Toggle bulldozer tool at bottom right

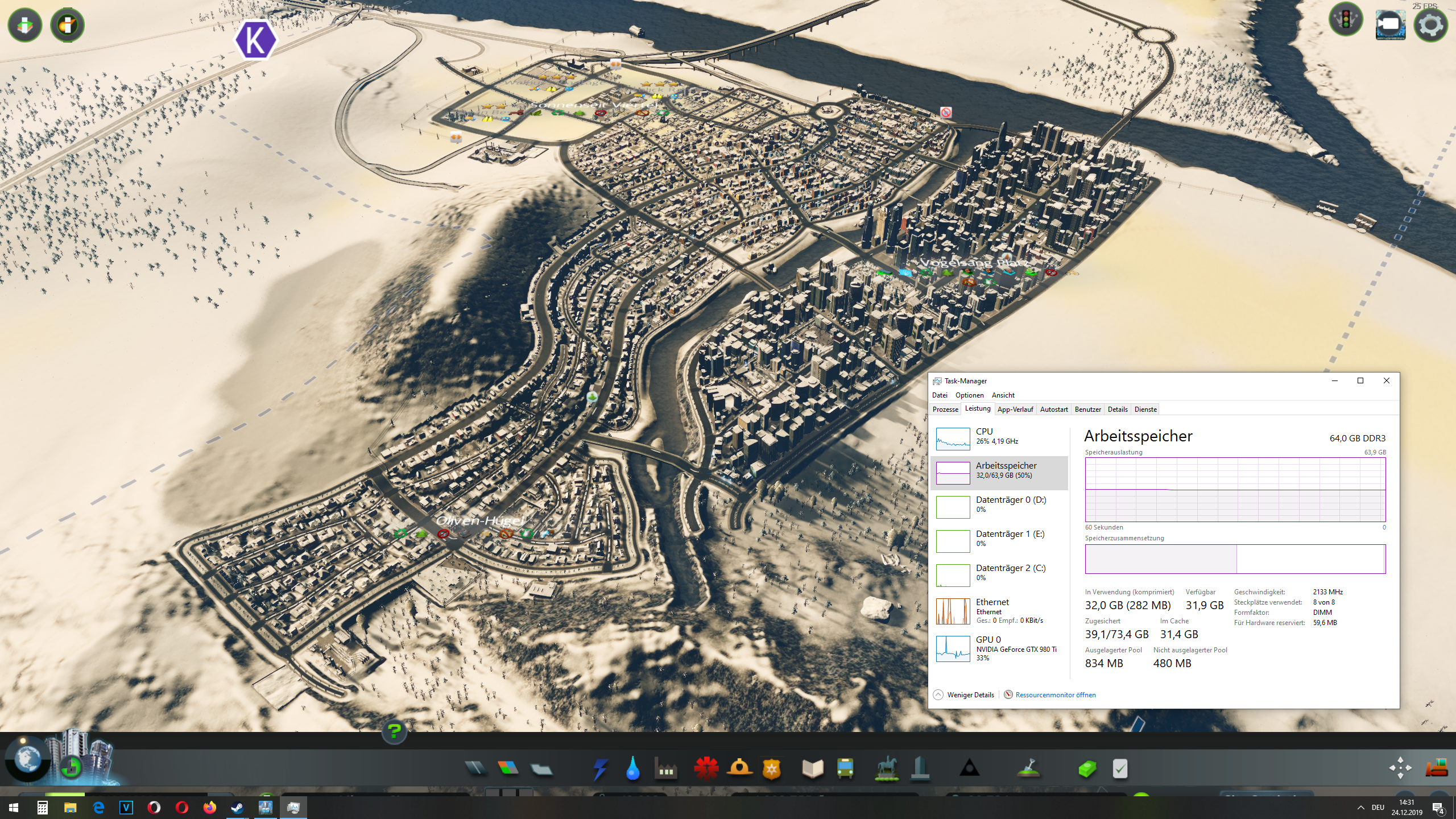[1436, 768]
